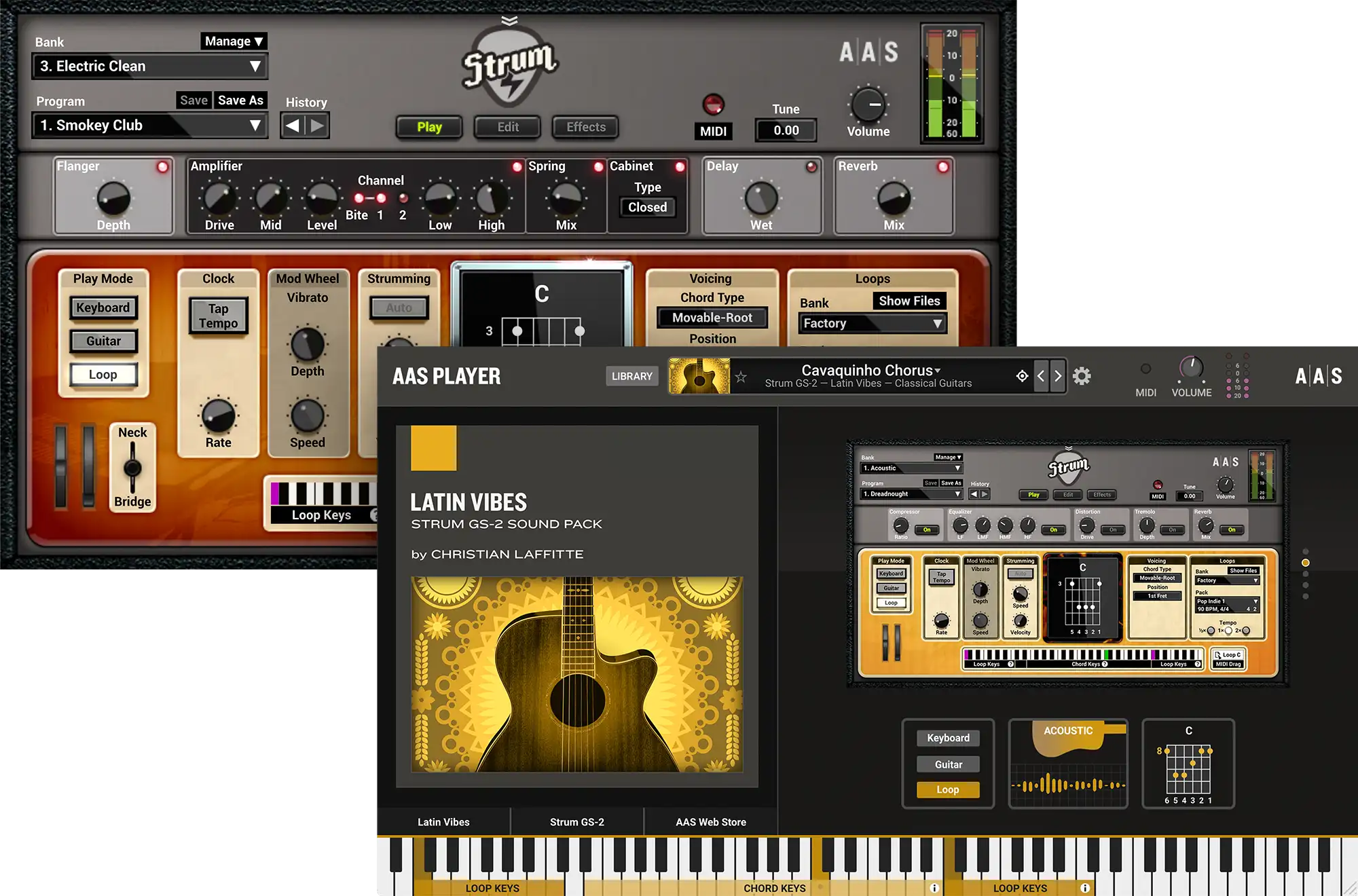Image resolution: width=1358 pixels, height=896 pixels.
Task: Click the settings gear in AAS Player
Action: point(1082,376)
